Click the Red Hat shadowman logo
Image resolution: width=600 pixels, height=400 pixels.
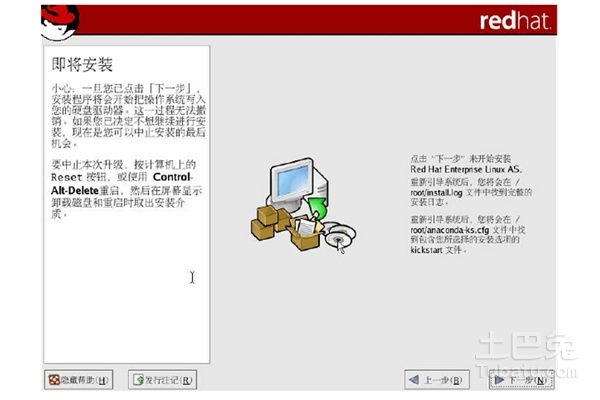pos(59,23)
